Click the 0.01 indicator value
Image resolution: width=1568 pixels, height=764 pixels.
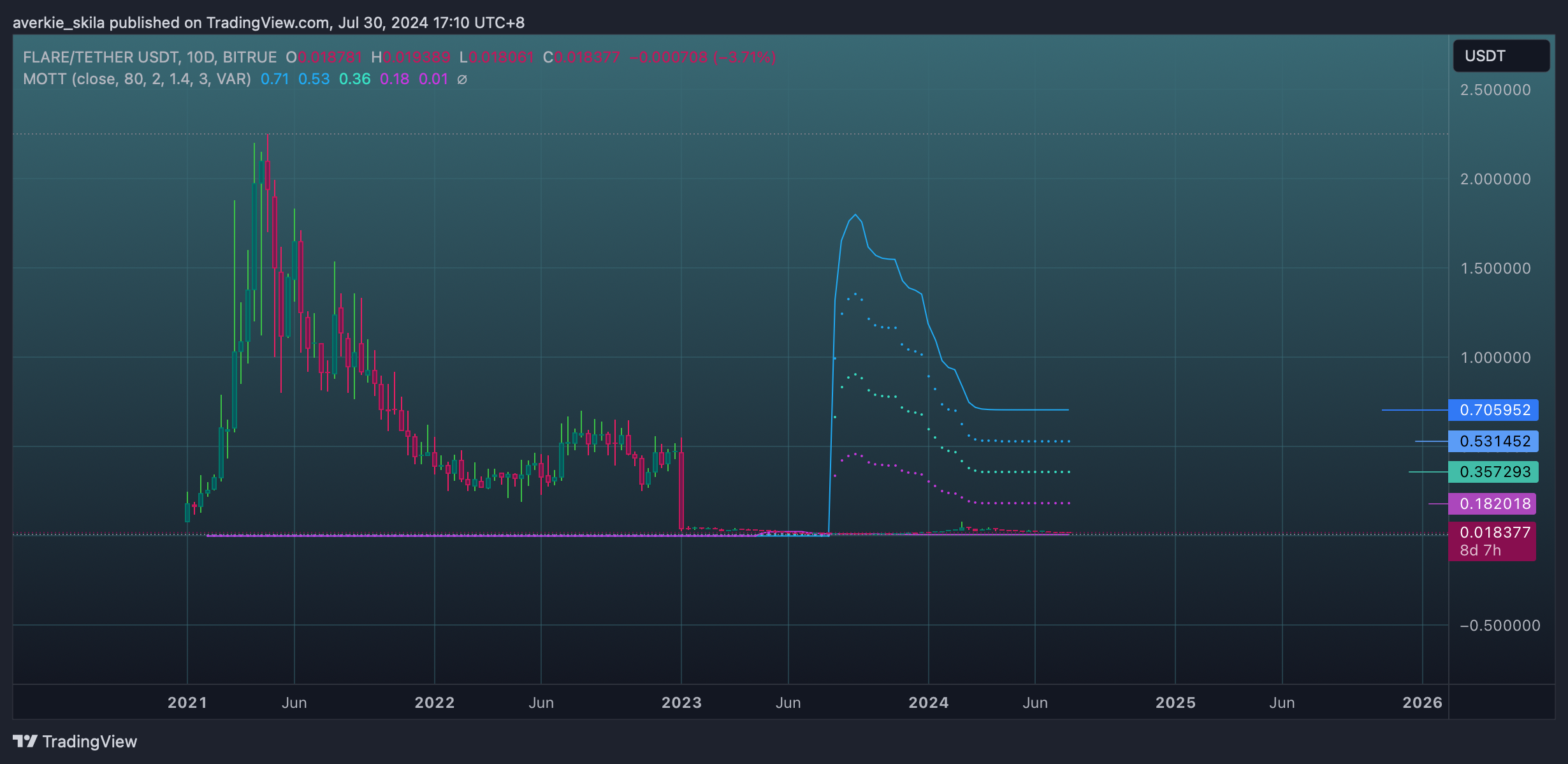pos(433,79)
